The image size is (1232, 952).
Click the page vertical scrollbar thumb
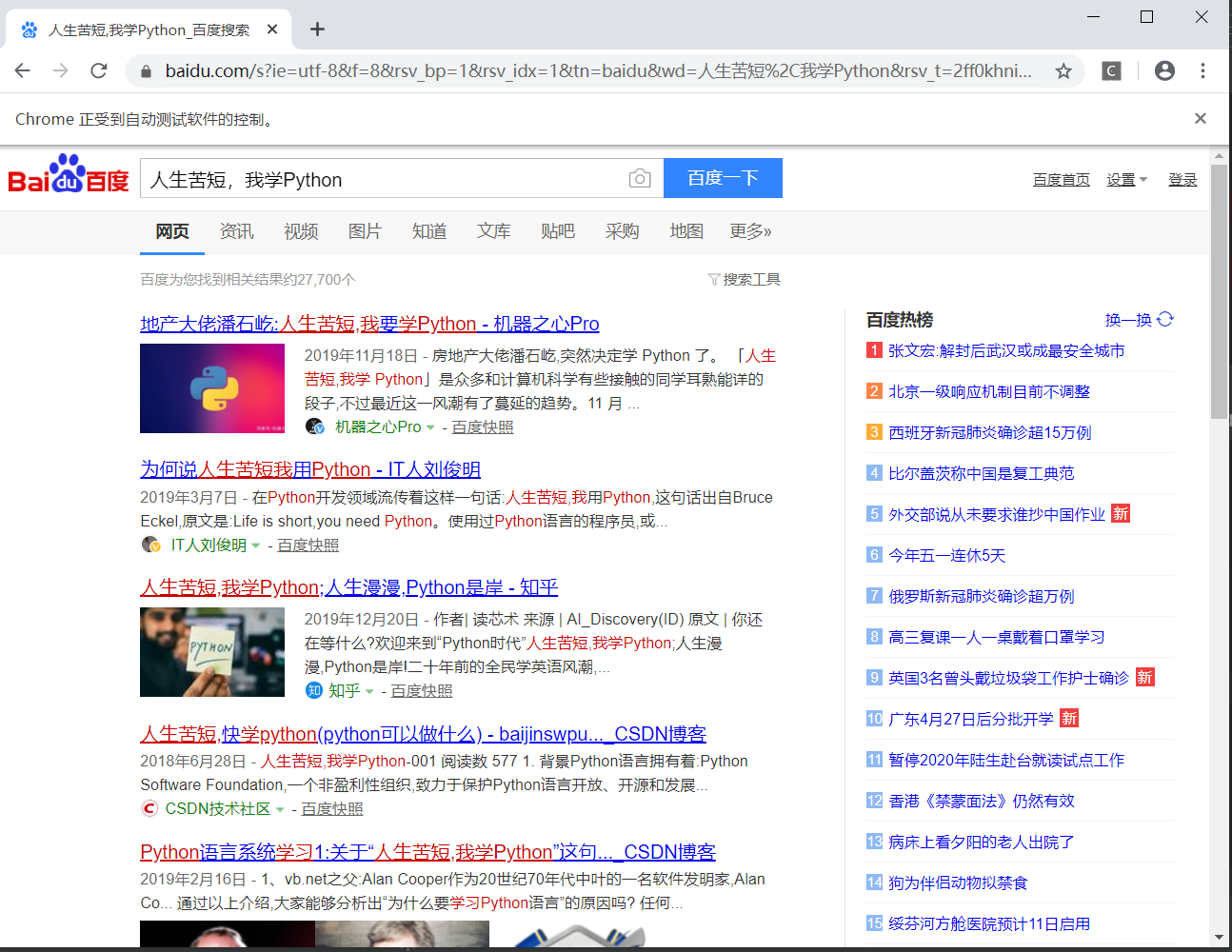tap(1220, 291)
